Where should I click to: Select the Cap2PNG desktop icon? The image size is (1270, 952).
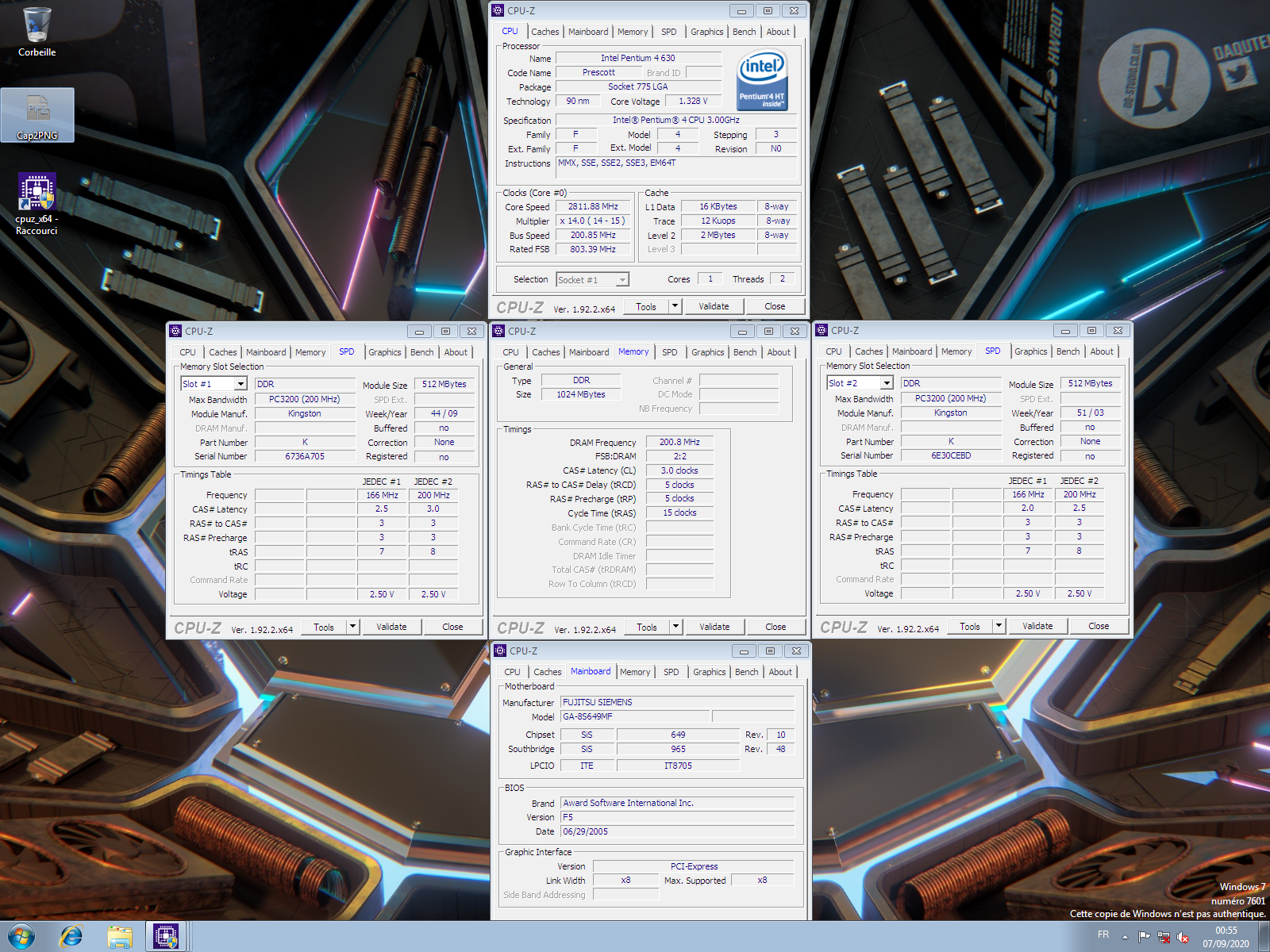(37, 115)
